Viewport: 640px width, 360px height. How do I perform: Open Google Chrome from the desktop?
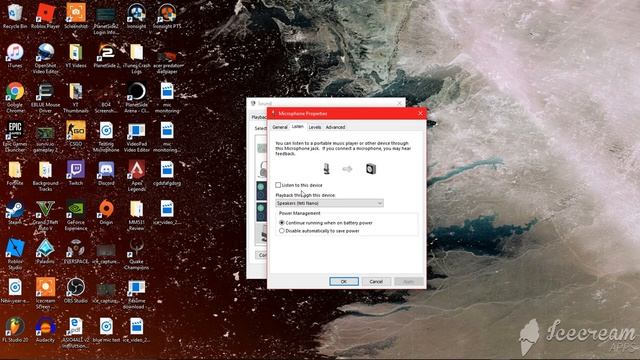15,98
